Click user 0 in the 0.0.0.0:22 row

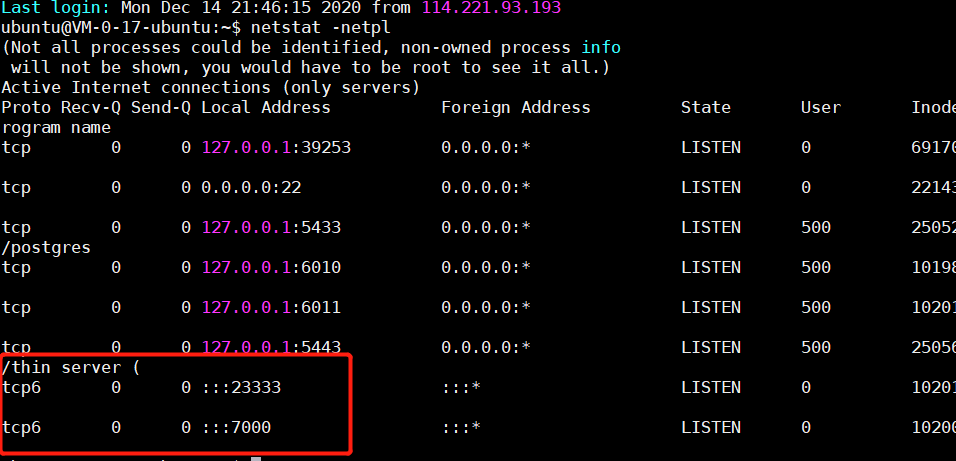[x=806, y=187]
